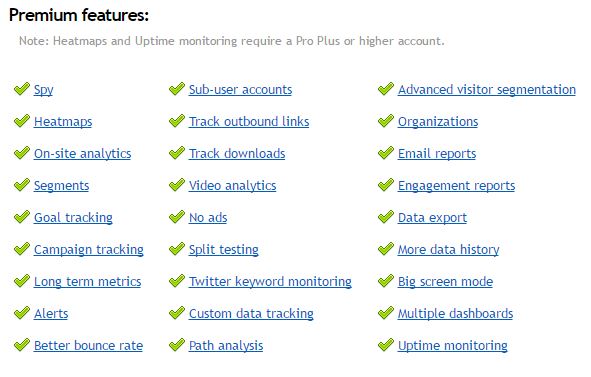Open the Split testing page link
Viewport: 591px width, 377px height.
pyautogui.click(x=224, y=250)
